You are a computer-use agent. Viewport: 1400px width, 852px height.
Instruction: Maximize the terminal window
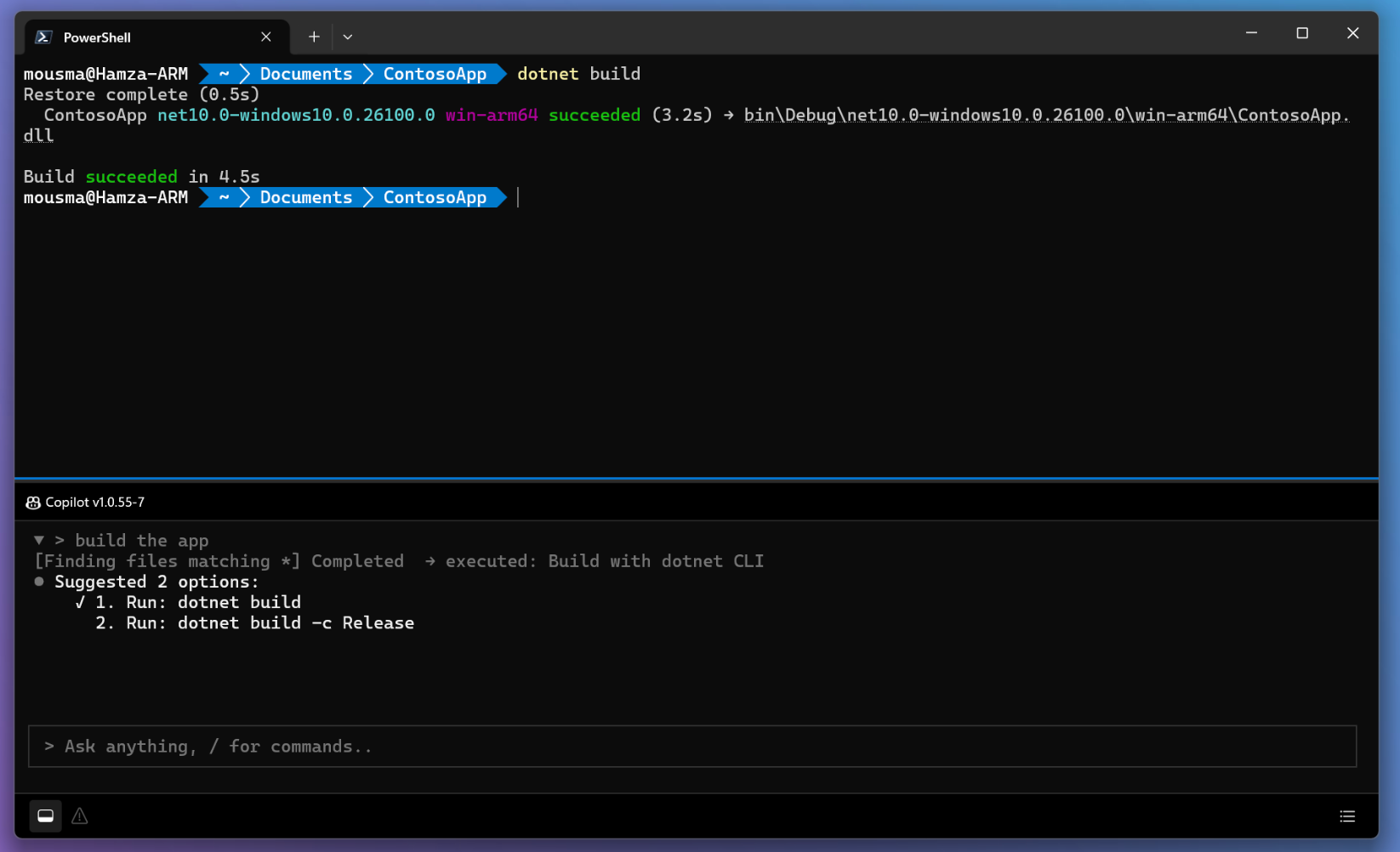pyautogui.click(x=1302, y=33)
